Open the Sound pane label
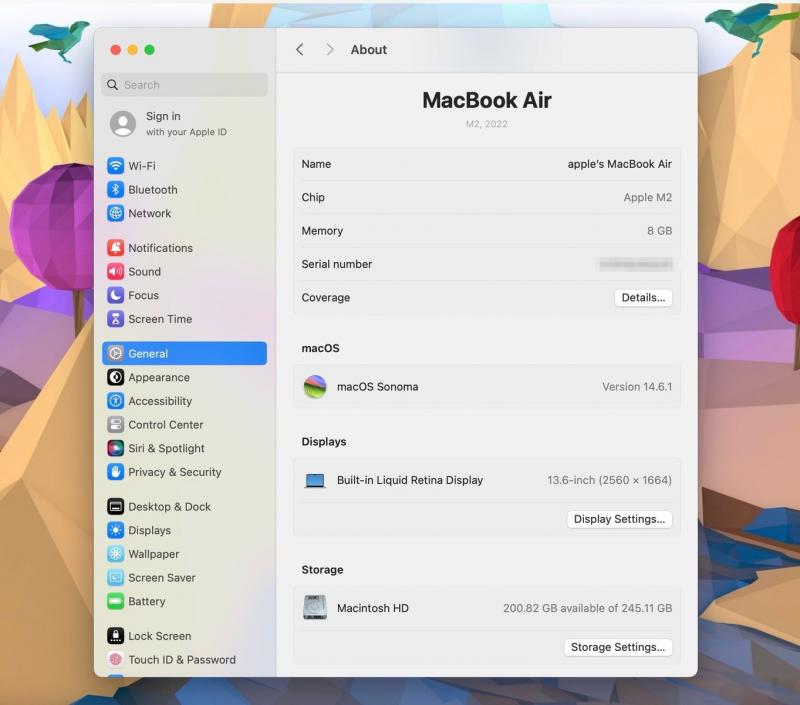 [x=144, y=271]
